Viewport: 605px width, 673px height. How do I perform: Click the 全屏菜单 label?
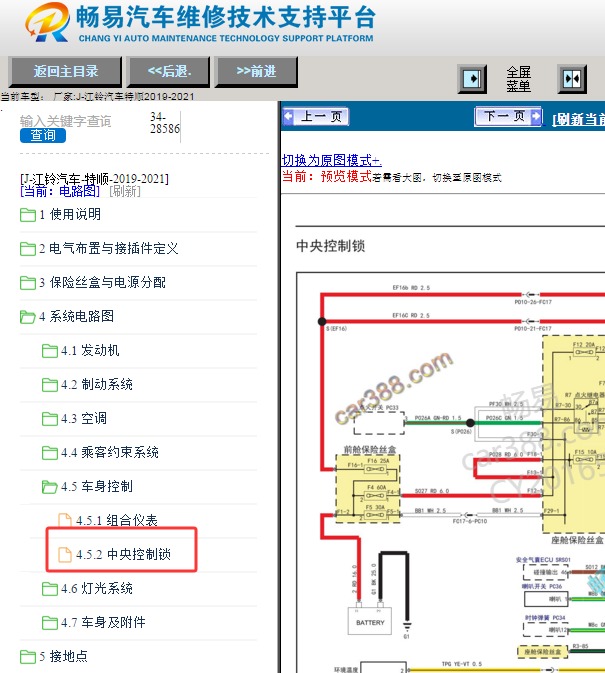point(518,79)
